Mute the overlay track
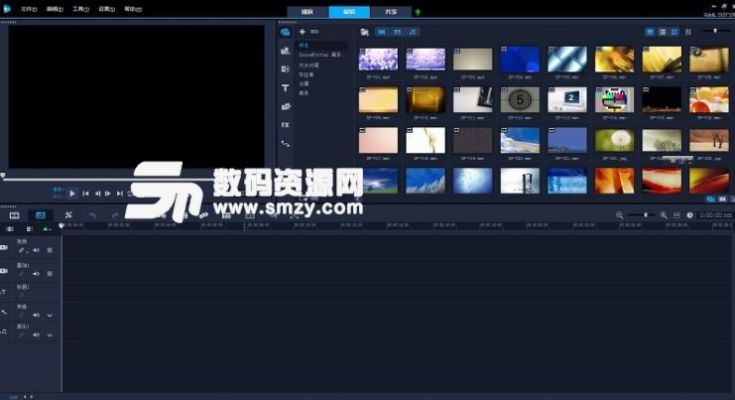 (x=36, y=273)
